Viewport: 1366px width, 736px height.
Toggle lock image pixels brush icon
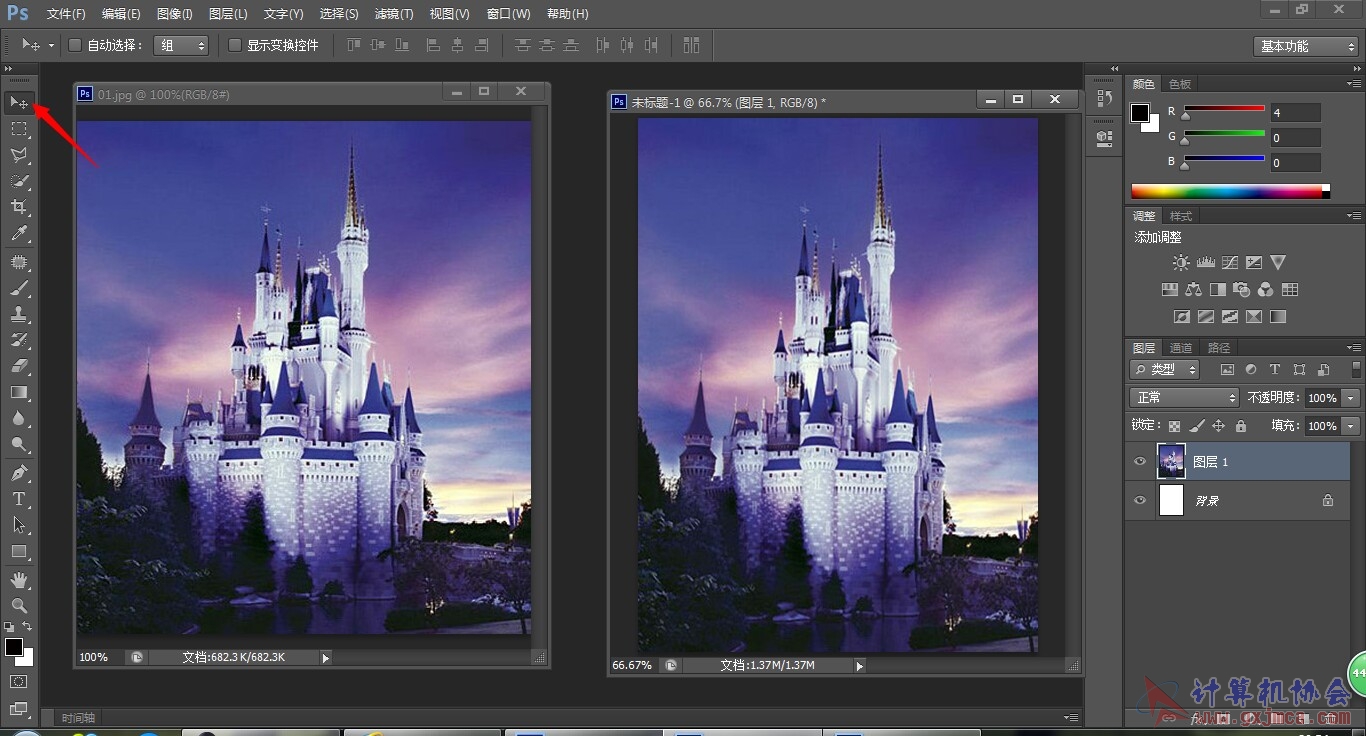point(1196,426)
